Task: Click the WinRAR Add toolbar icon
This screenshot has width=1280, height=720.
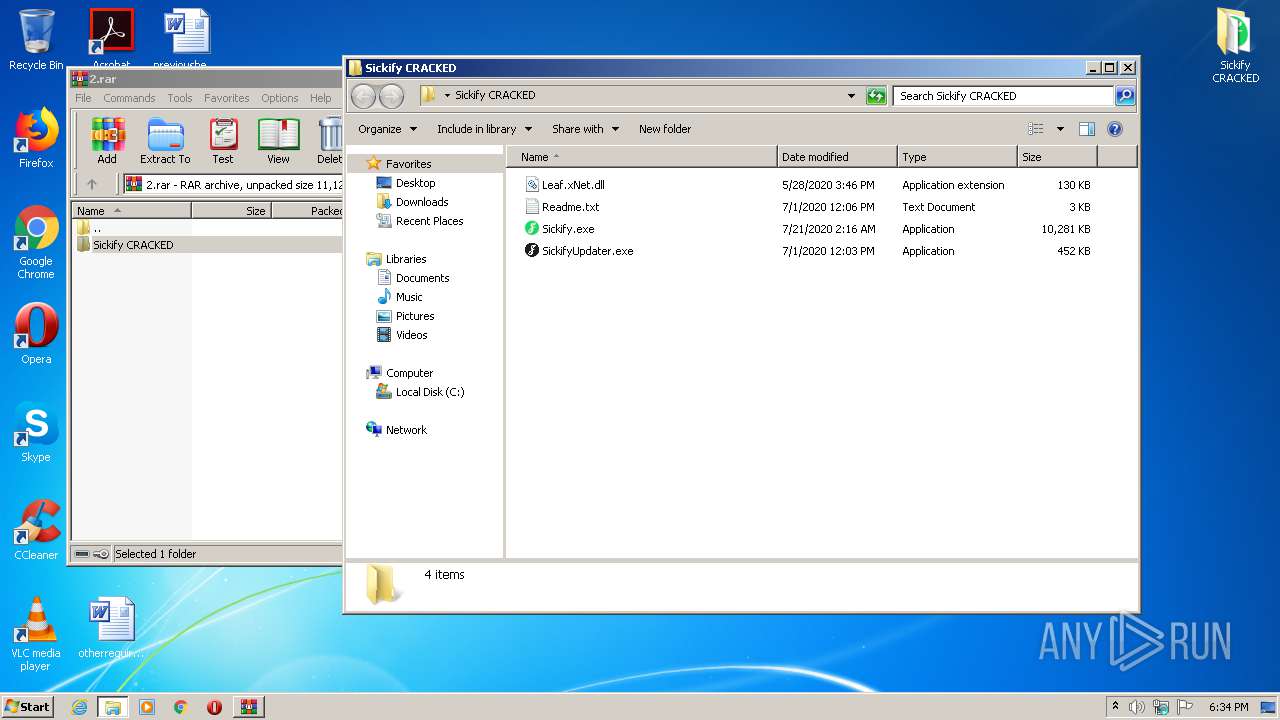Action: tap(107, 140)
